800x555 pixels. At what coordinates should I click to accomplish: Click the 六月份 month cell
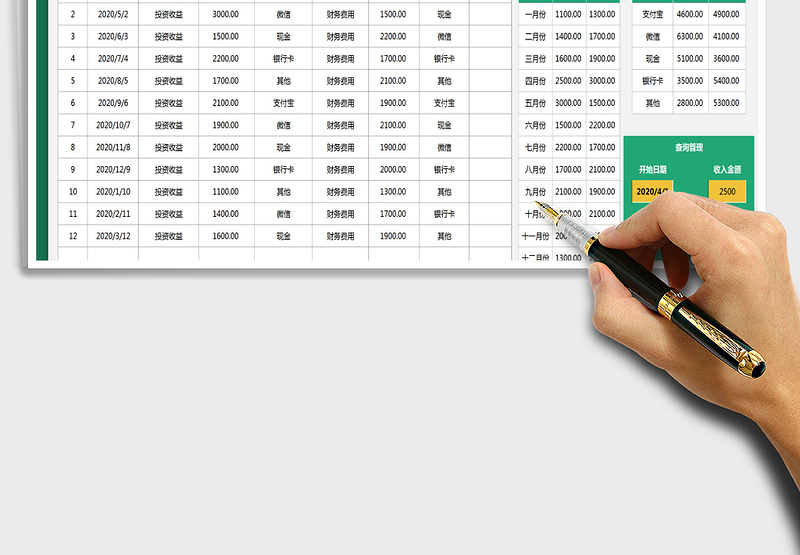coord(535,125)
